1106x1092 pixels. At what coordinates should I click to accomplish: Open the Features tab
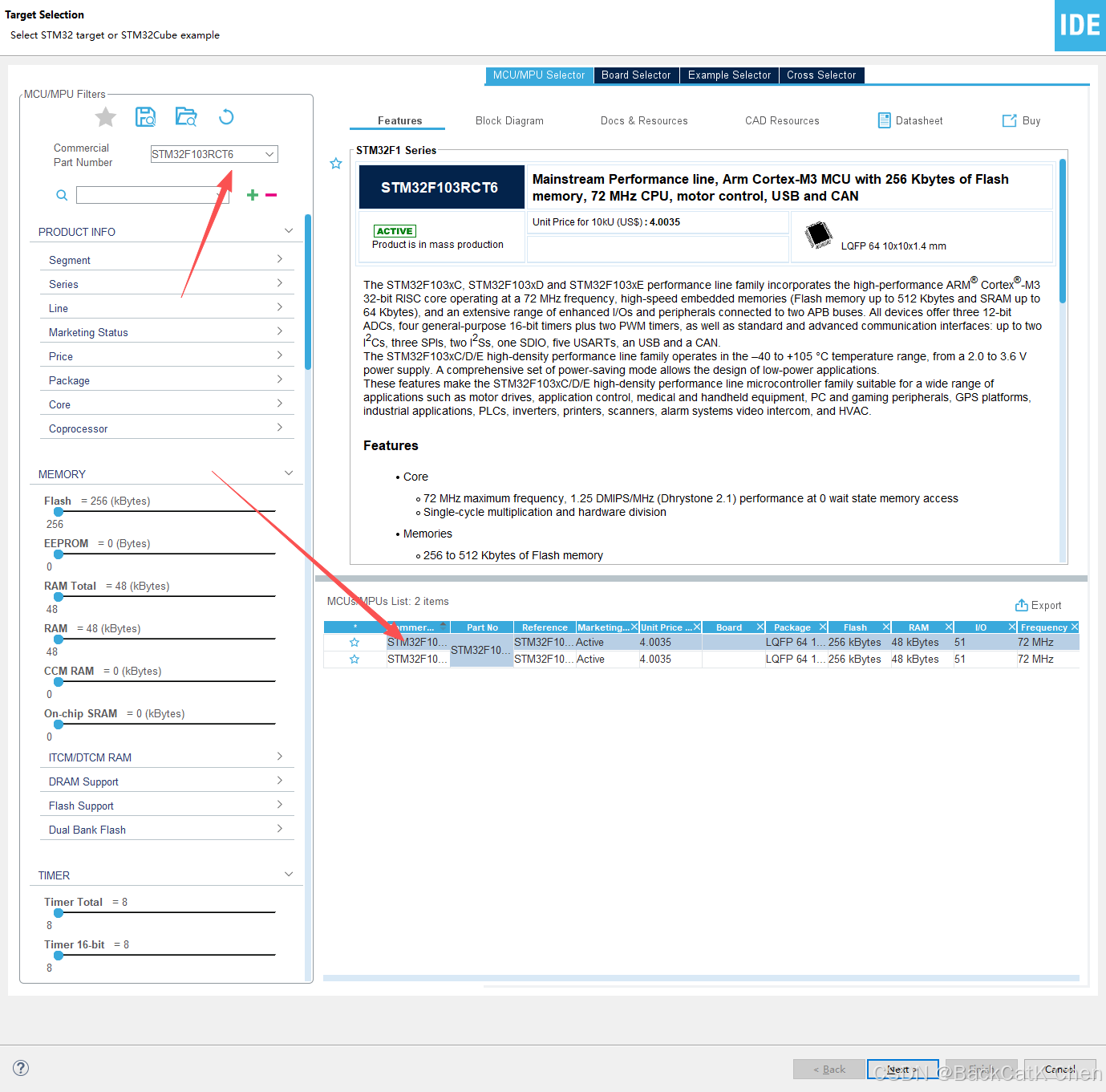point(399,121)
